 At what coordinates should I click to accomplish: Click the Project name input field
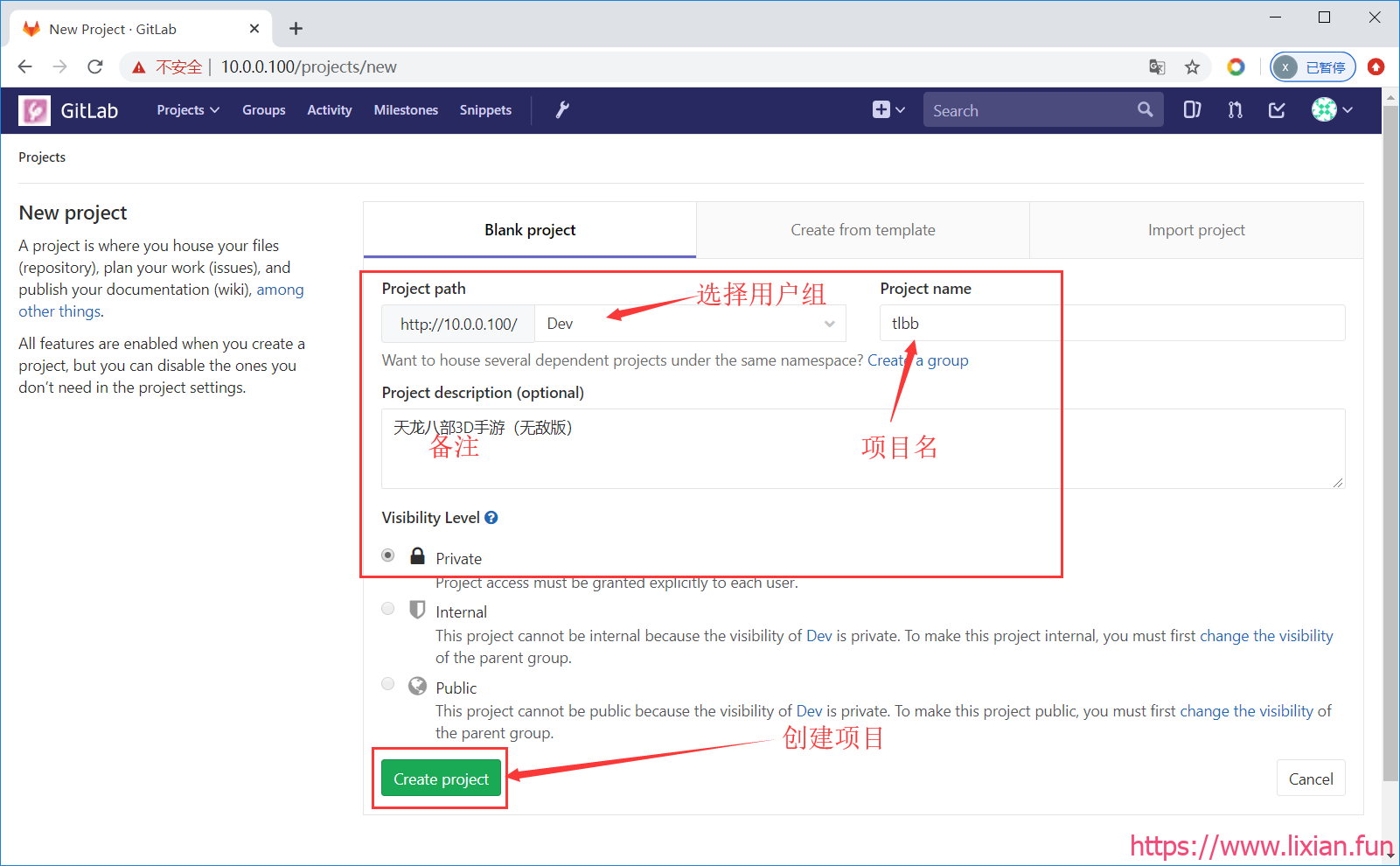tap(1112, 324)
